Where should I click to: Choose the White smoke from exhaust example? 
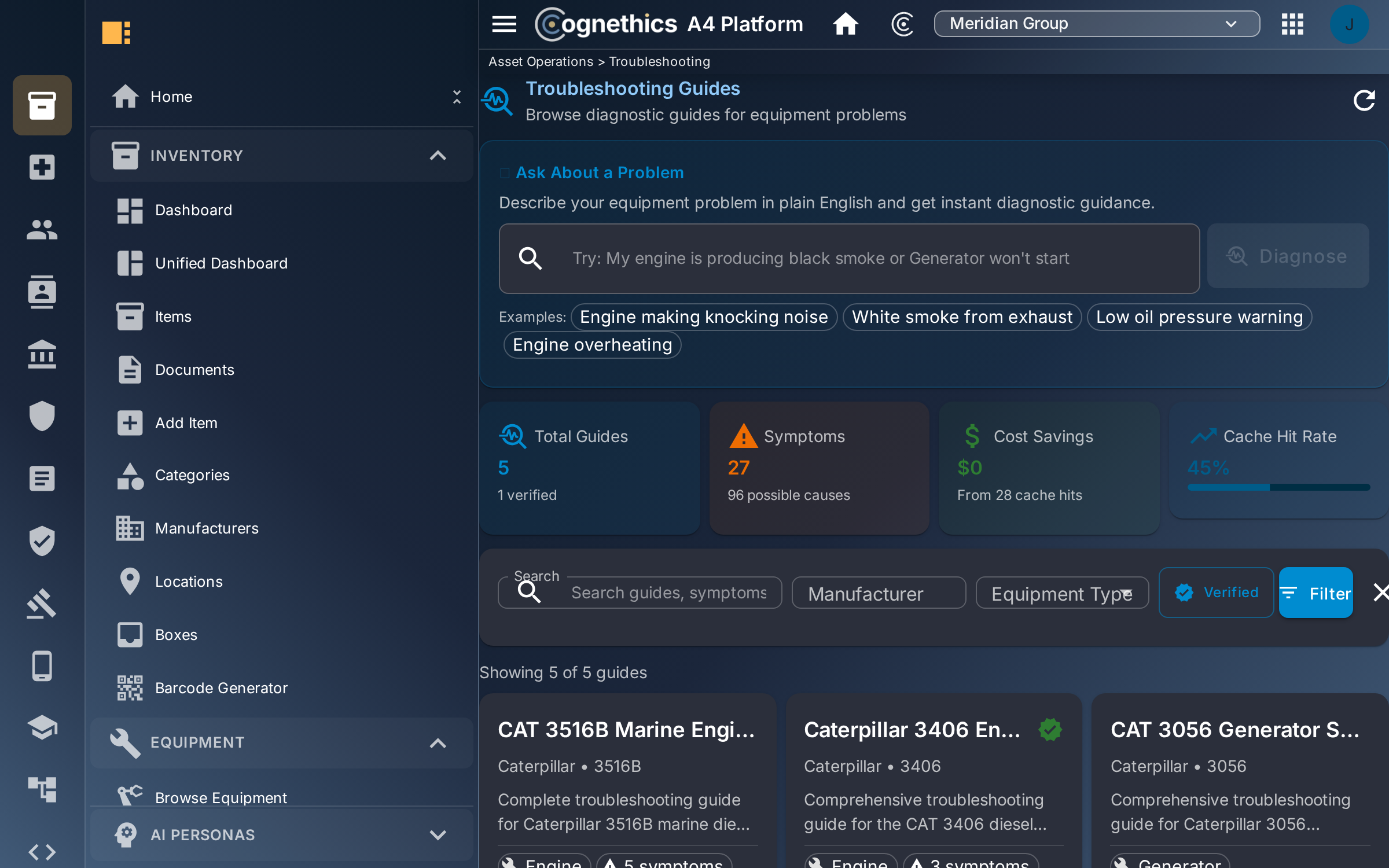962,317
